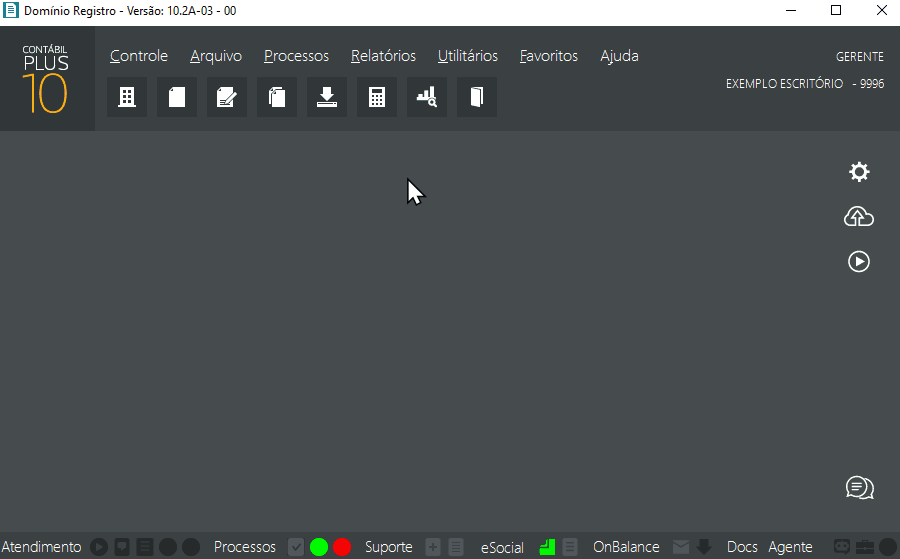Click the Contábil Plus 10 logo
Viewport: 900px width, 559px height.
pyautogui.click(x=46, y=79)
